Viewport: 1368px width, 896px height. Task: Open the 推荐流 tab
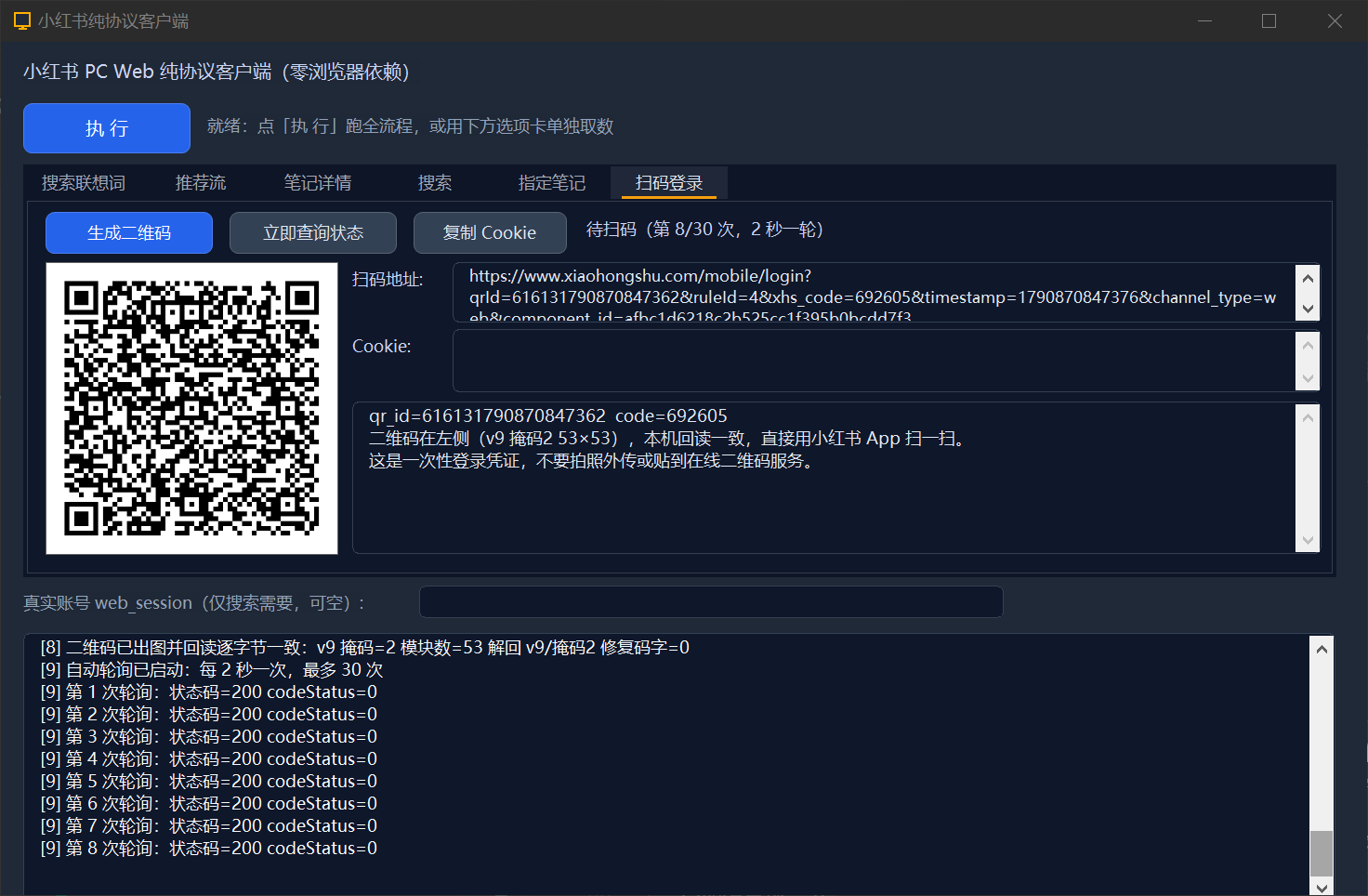tap(201, 183)
